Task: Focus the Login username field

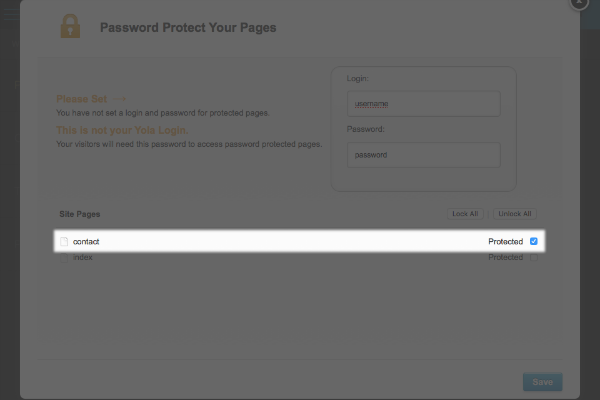Action: pyautogui.click(x=423, y=104)
